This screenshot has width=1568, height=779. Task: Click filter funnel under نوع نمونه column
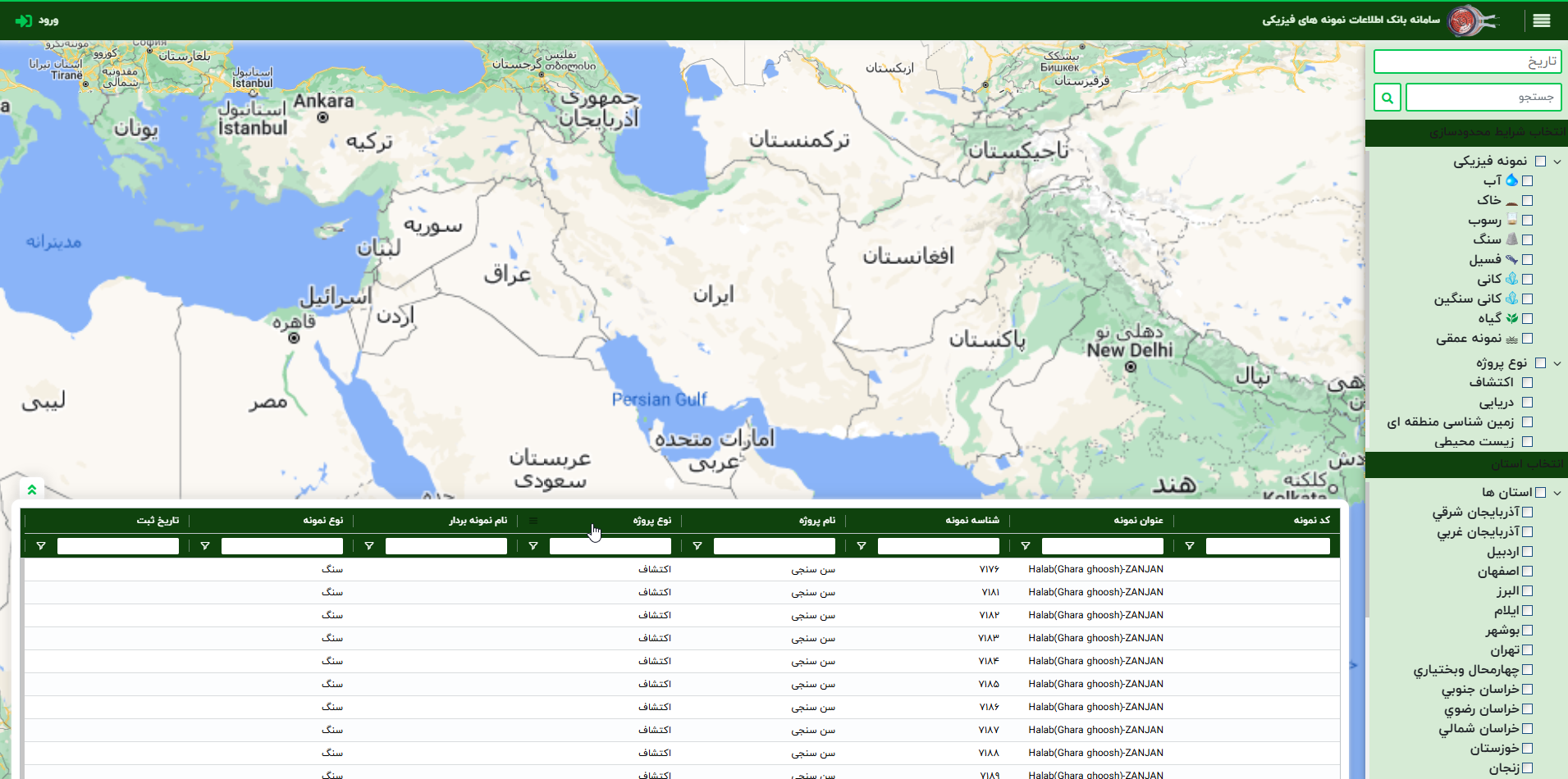[204, 546]
